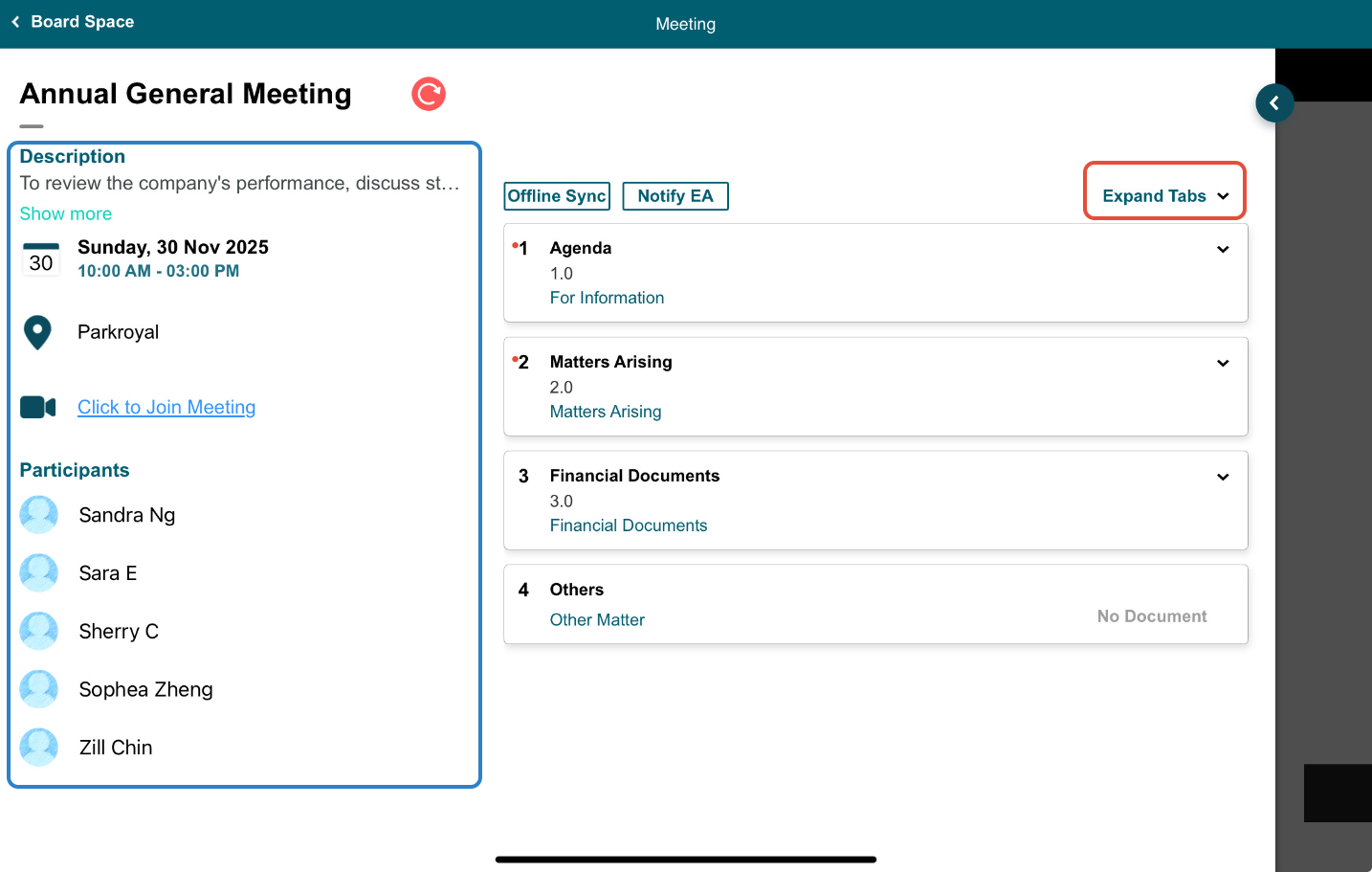Image resolution: width=1372 pixels, height=872 pixels.
Task: Click the Offline Sync button
Action: coord(557,196)
